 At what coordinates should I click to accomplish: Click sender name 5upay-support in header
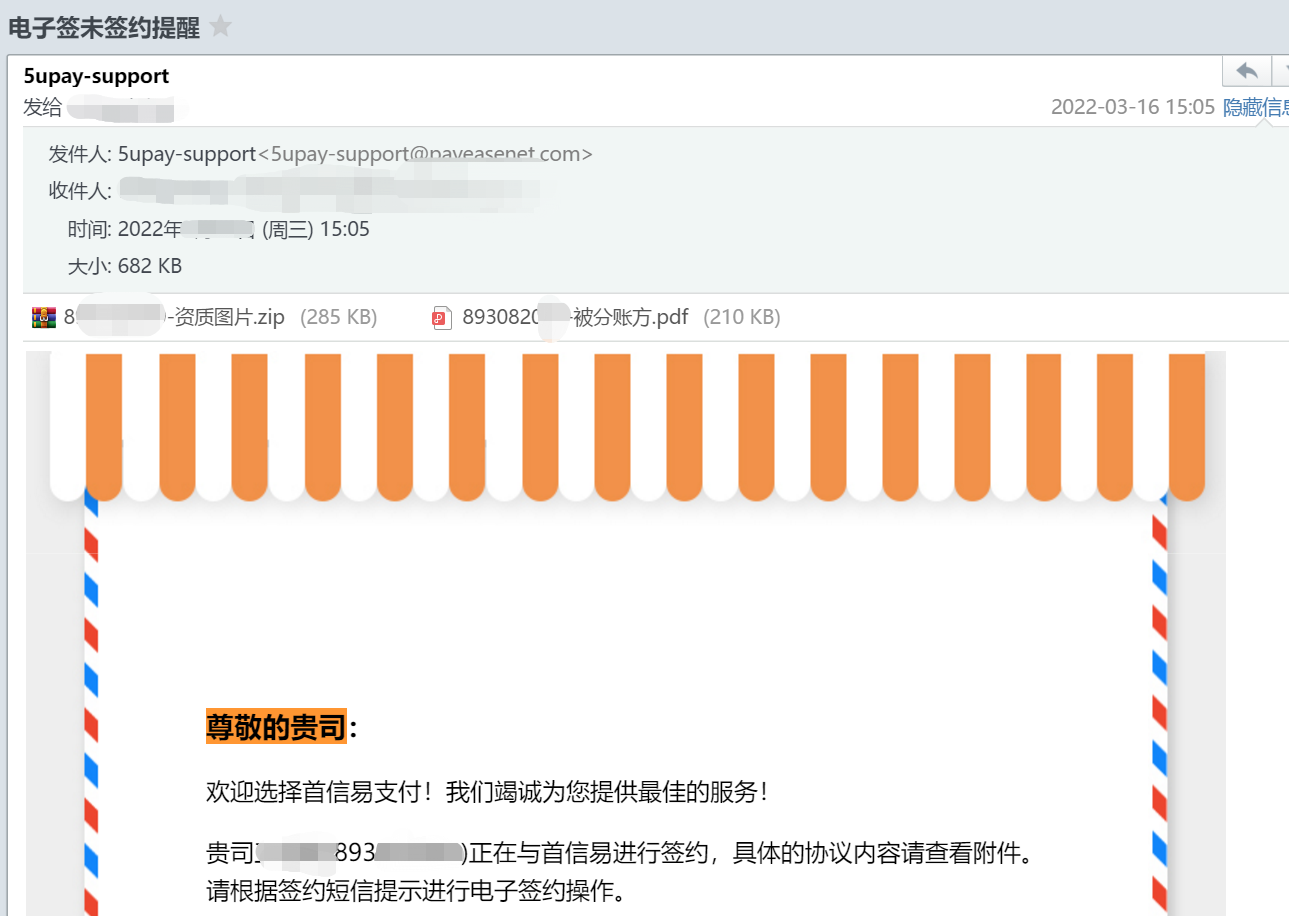point(96,76)
